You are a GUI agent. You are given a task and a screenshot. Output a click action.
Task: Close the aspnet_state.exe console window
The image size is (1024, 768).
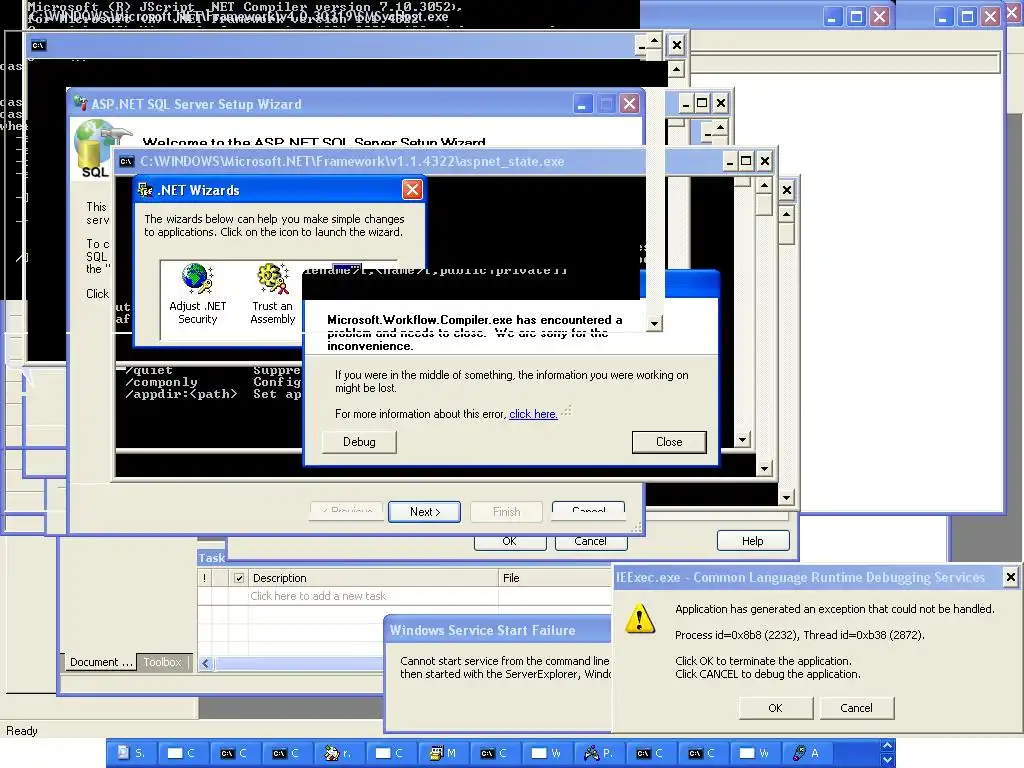click(x=765, y=161)
